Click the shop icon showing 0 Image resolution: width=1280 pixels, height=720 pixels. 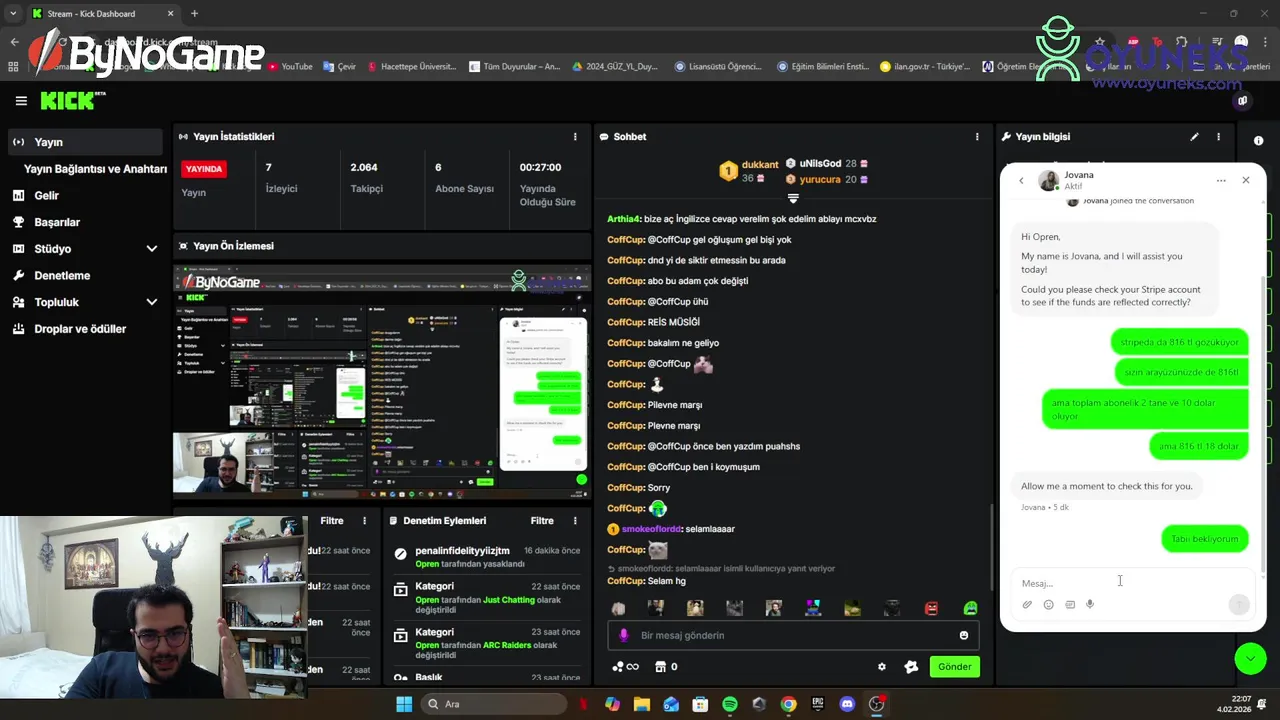tap(666, 667)
